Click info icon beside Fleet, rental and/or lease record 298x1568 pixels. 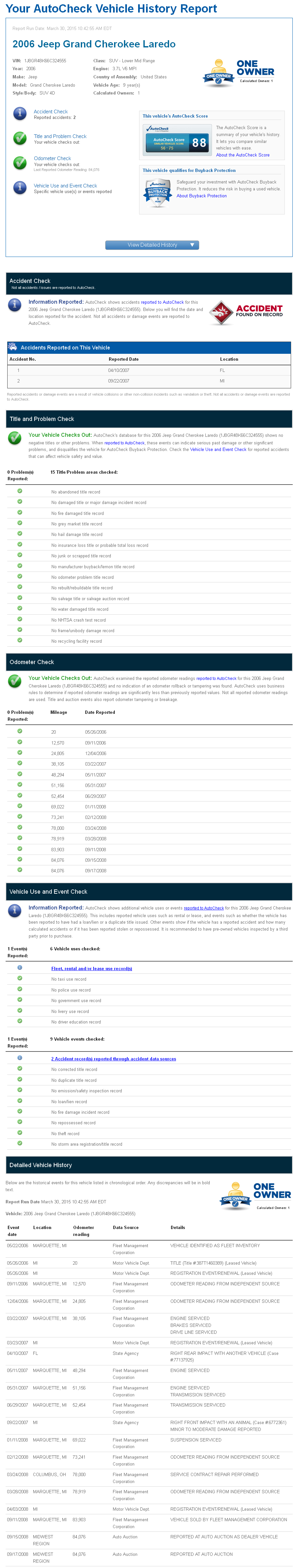point(20,968)
